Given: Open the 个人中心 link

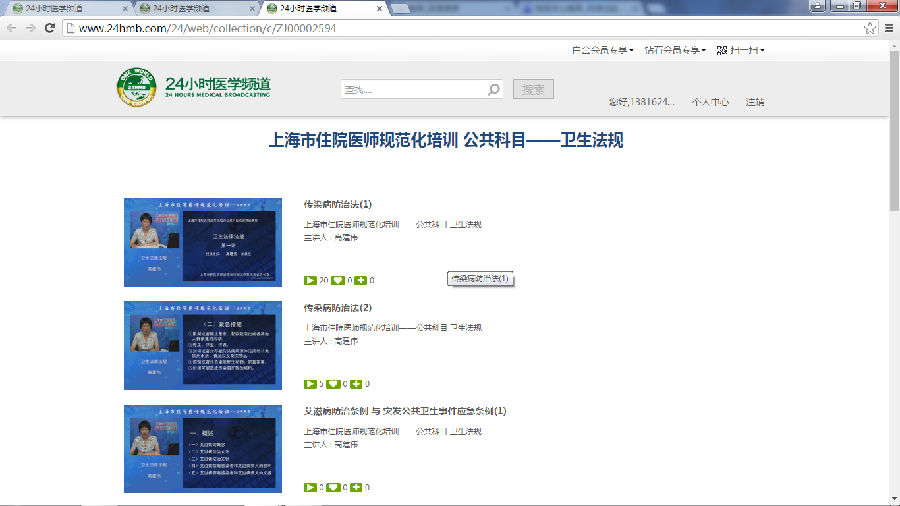Looking at the screenshot, I should [x=710, y=102].
